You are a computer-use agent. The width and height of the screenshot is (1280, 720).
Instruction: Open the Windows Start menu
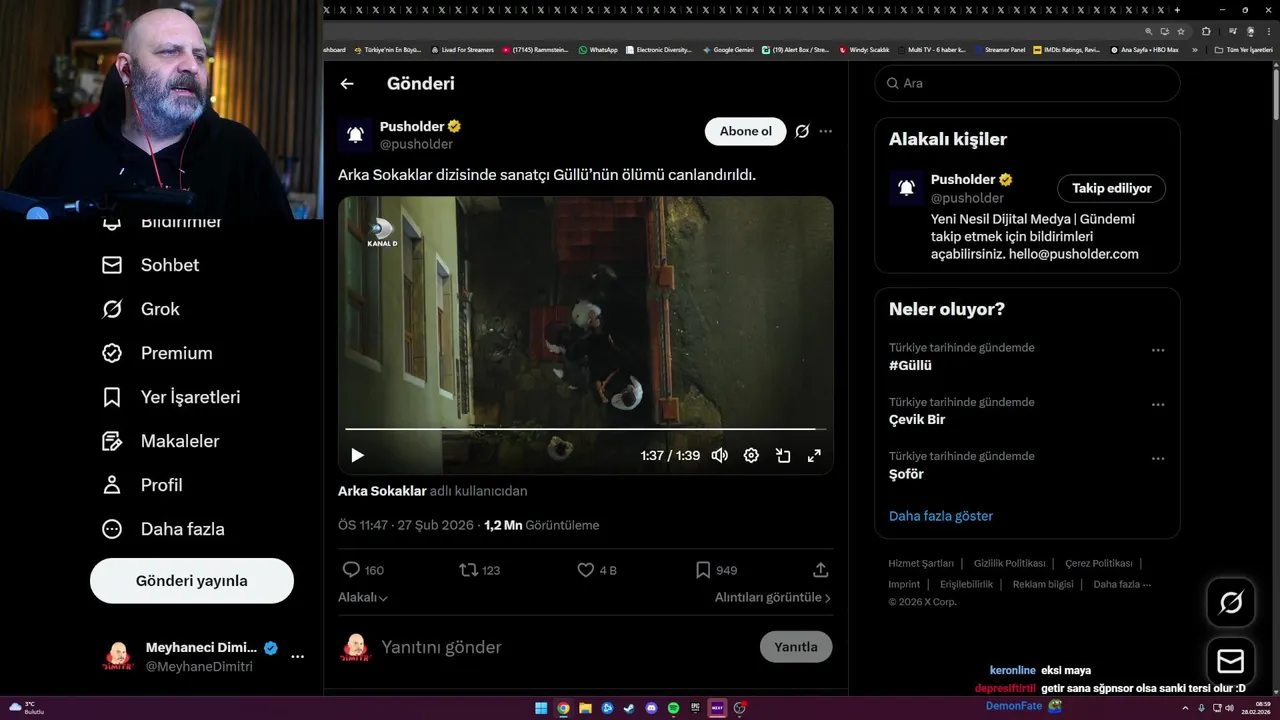coord(541,708)
